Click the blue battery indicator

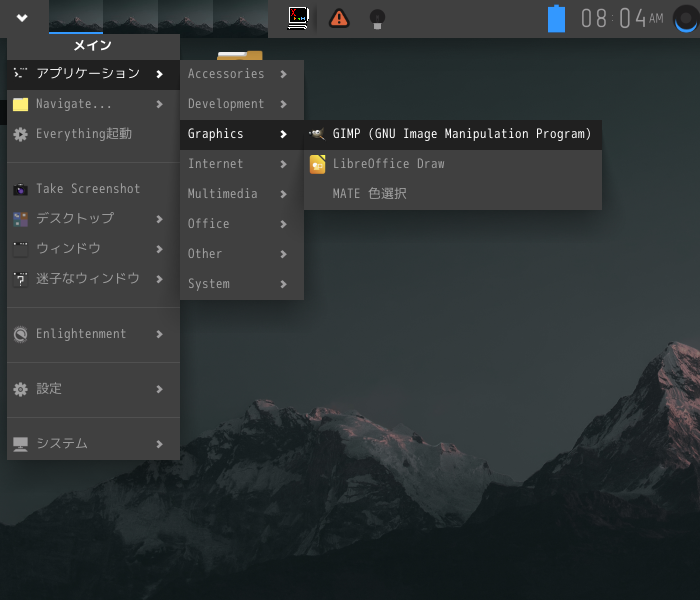click(556, 19)
